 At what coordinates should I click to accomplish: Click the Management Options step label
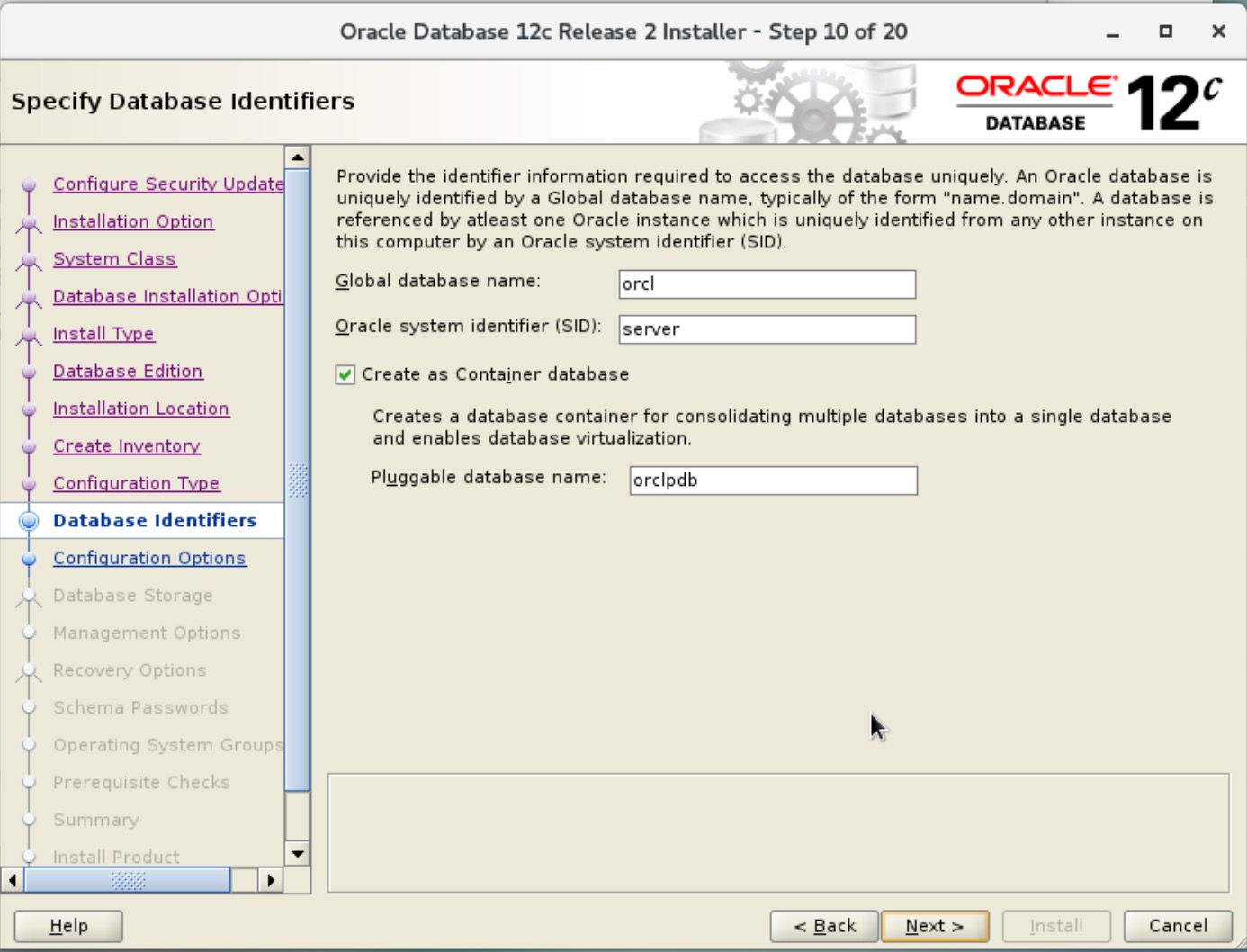147,633
